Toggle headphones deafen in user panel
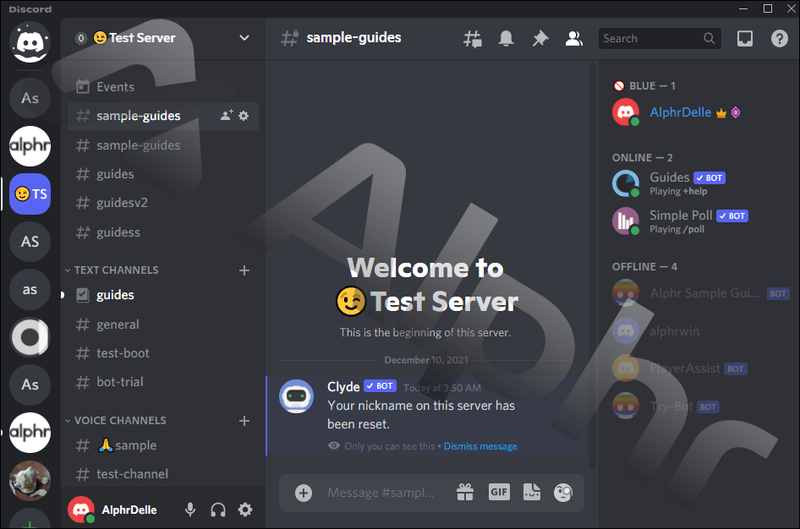This screenshot has height=529, width=800. (218, 510)
